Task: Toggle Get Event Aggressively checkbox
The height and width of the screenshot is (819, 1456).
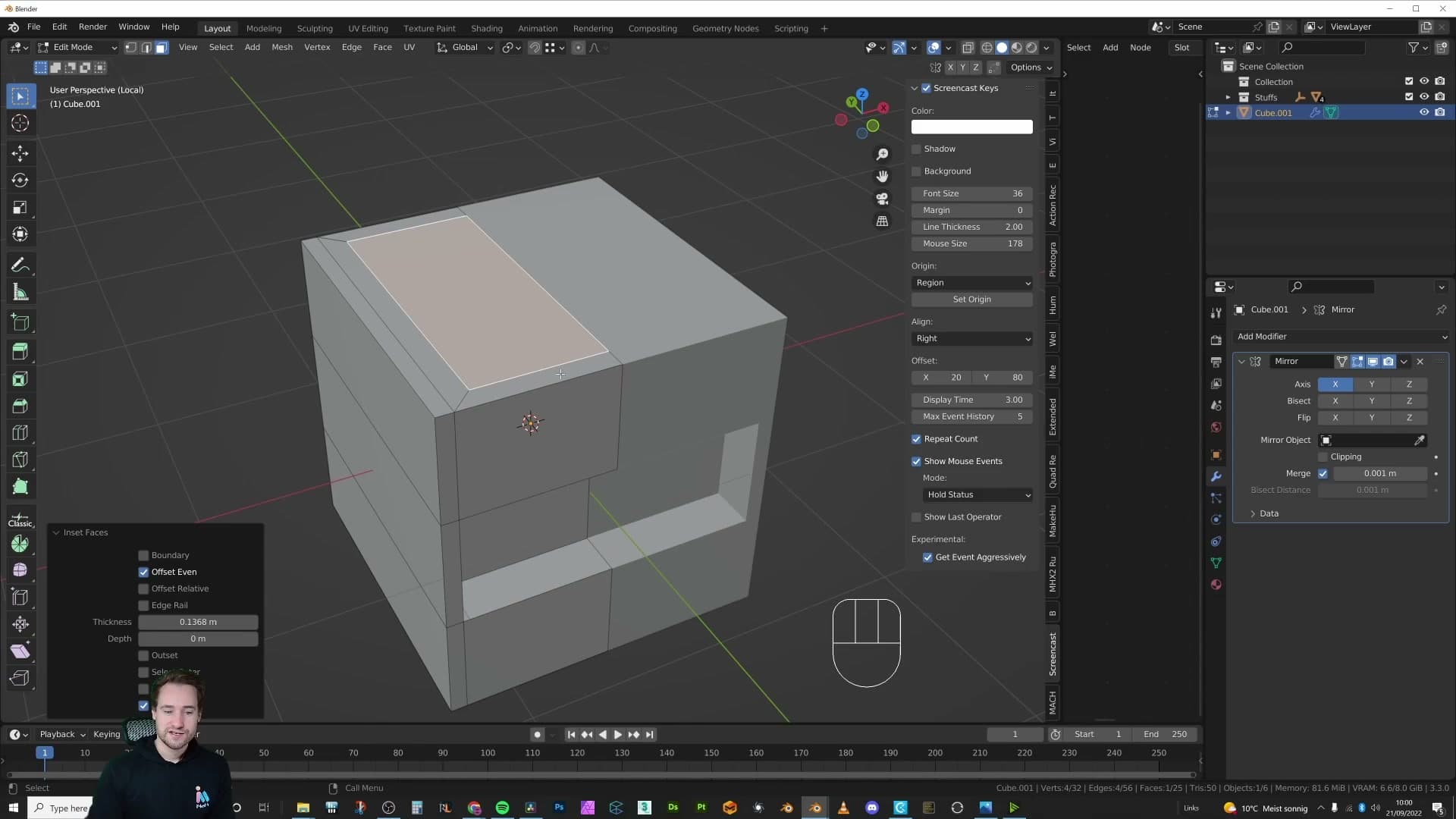Action: [x=927, y=557]
